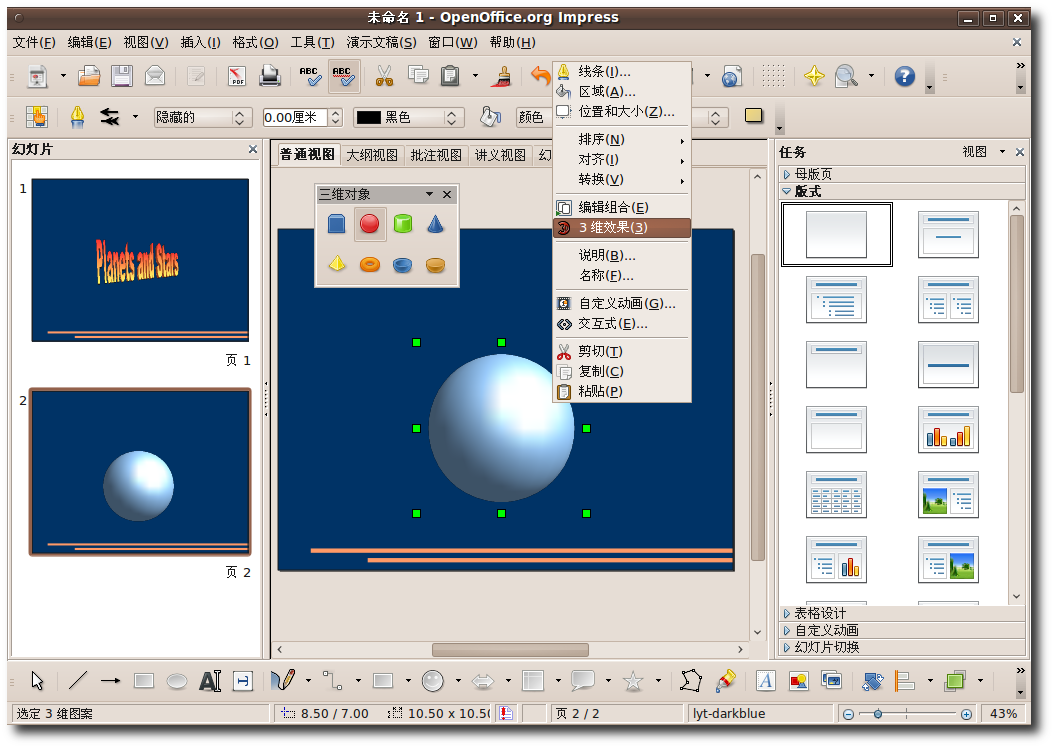Open the 格式(O) menu
Viewport: 1054px width, 748px height.
tap(255, 42)
